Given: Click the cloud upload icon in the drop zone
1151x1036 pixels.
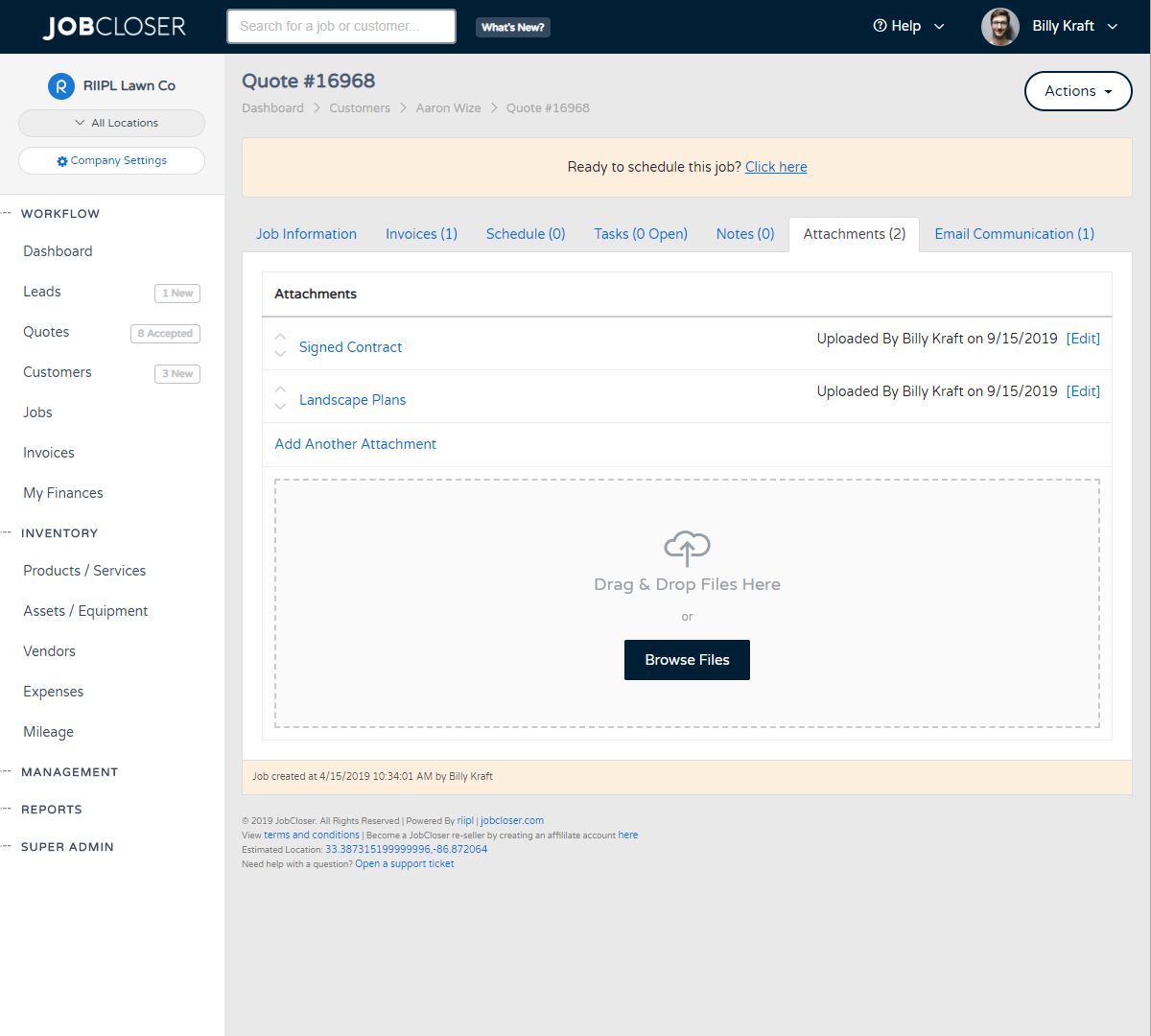Looking at the screenshot, I should (x=687, y=548).
